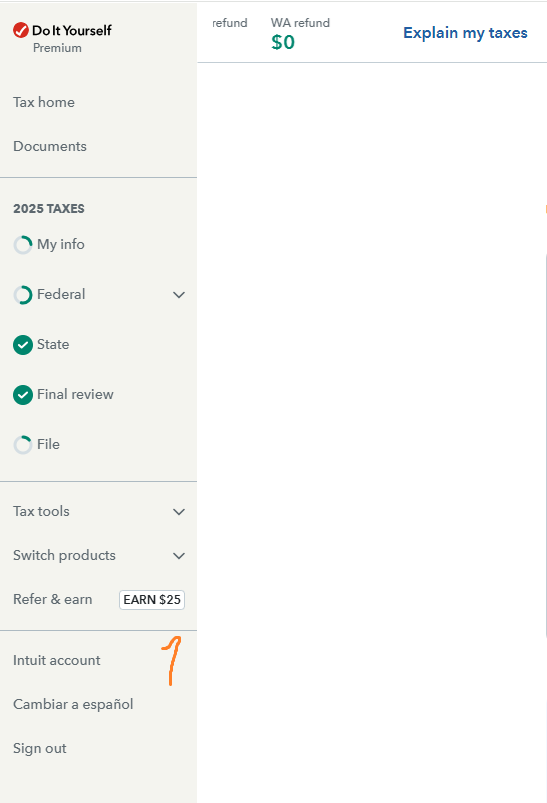This screenshot has height=803, width=547.
Task: Click the Federal progress ring icon
Action: coord(23,295)
